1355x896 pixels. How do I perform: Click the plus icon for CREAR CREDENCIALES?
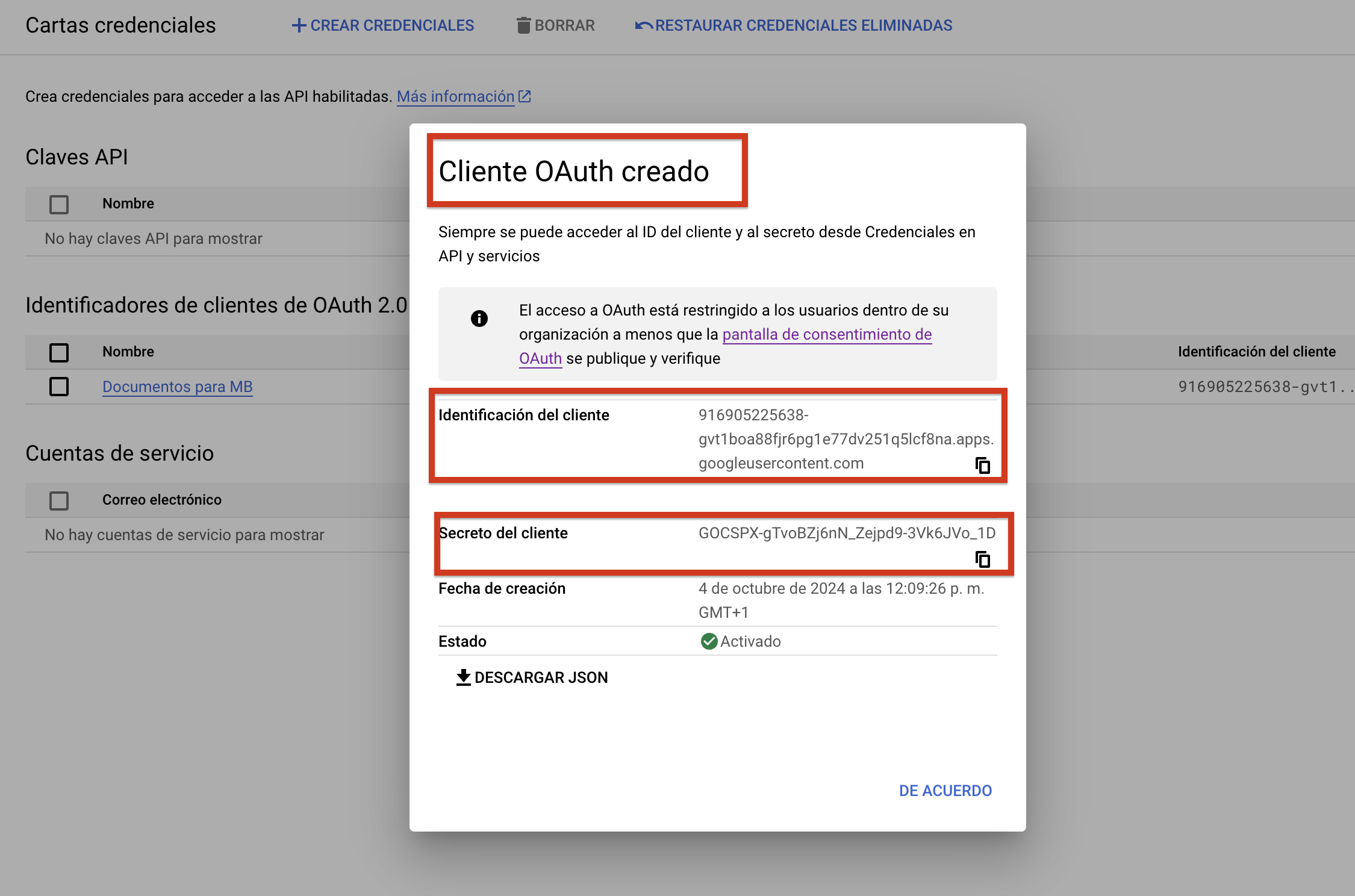click(299, 25)
